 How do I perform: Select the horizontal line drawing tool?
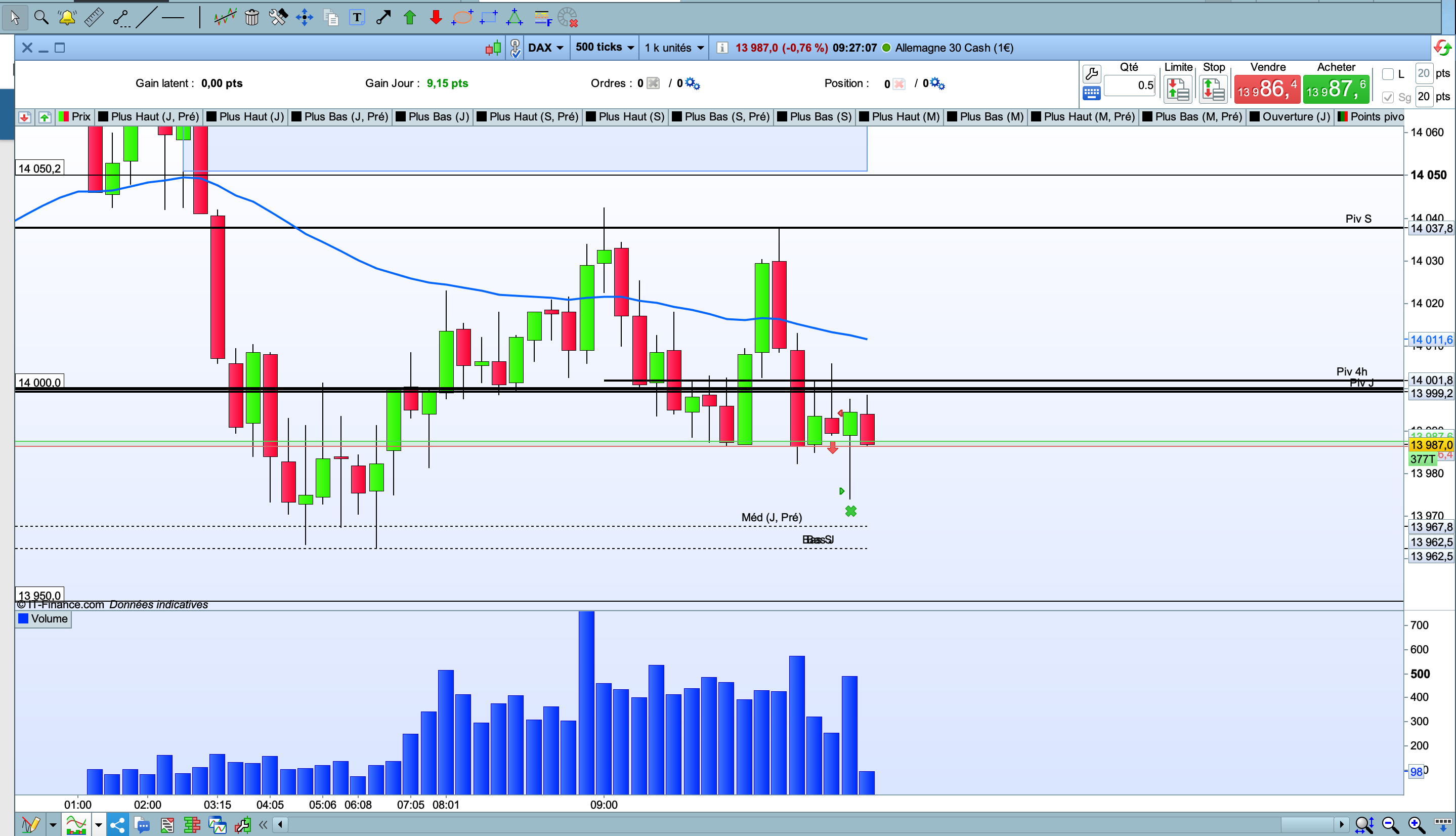point(173,17)
